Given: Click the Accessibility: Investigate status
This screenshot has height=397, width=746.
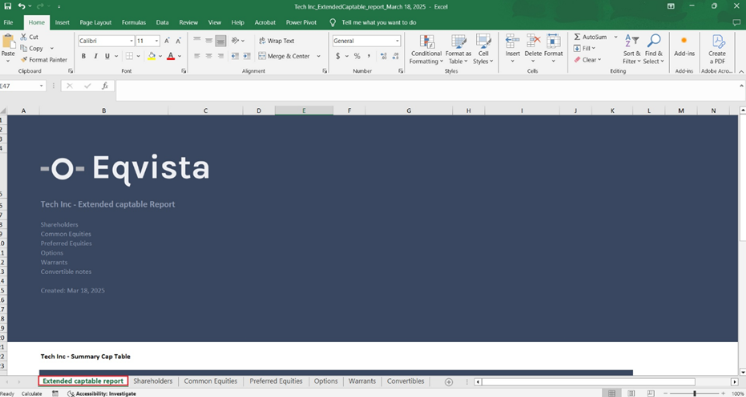Looking at the screenshot, I should [x=102, y=394].
